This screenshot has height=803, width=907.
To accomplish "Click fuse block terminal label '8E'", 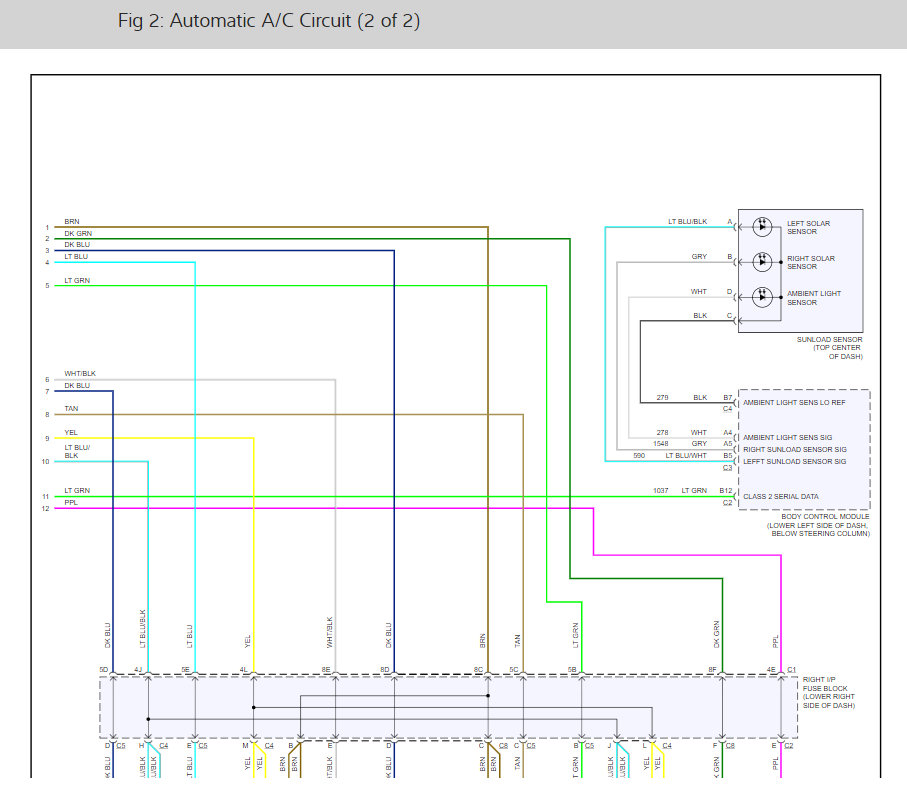I will (326, 669).
